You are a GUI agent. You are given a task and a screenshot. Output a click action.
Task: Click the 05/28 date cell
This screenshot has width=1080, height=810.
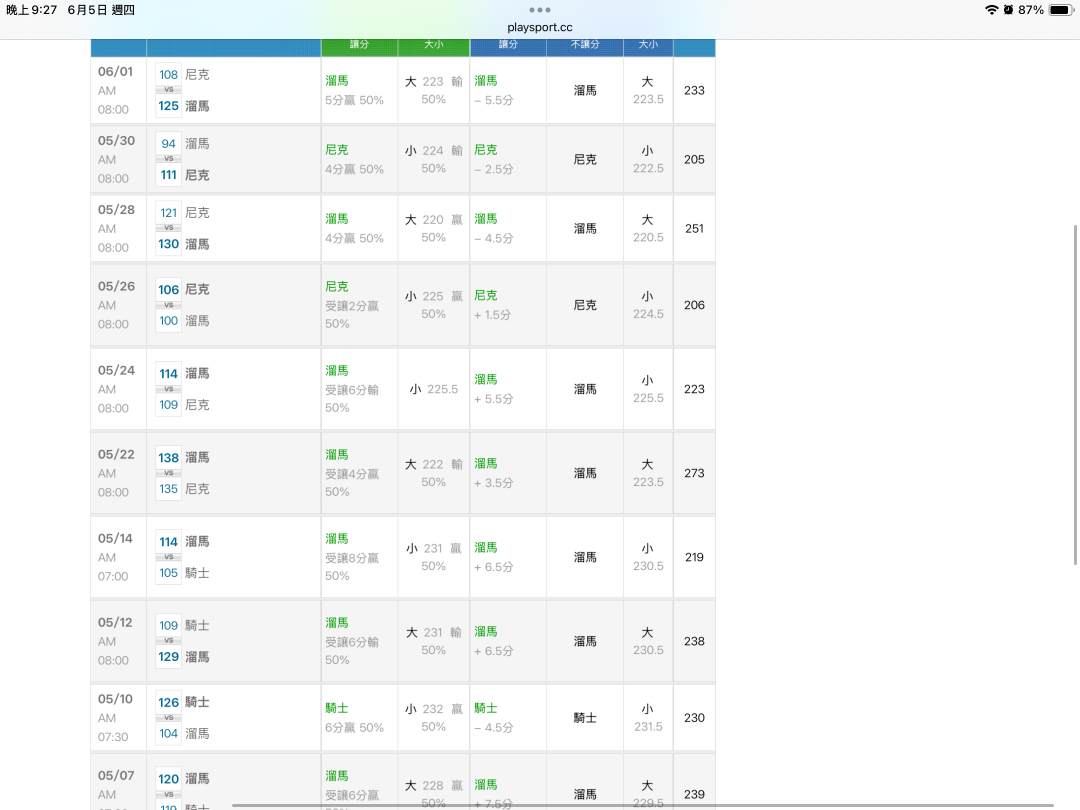[118, 228]
